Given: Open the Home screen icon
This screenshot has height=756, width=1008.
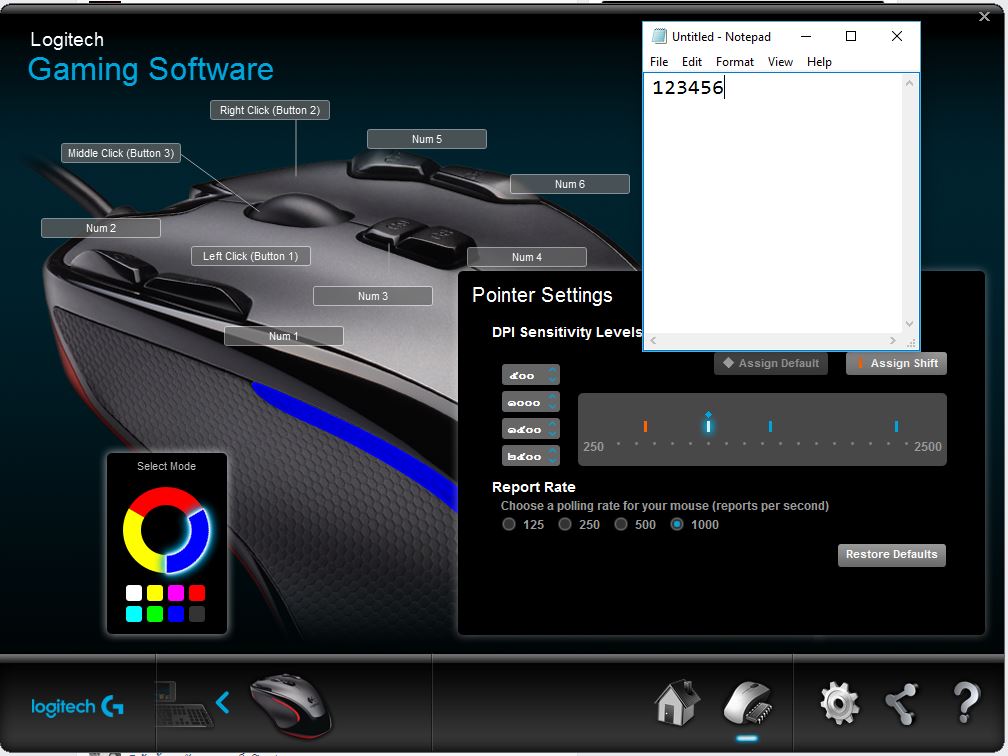Looking at the screenshot, I should point(677,703).
